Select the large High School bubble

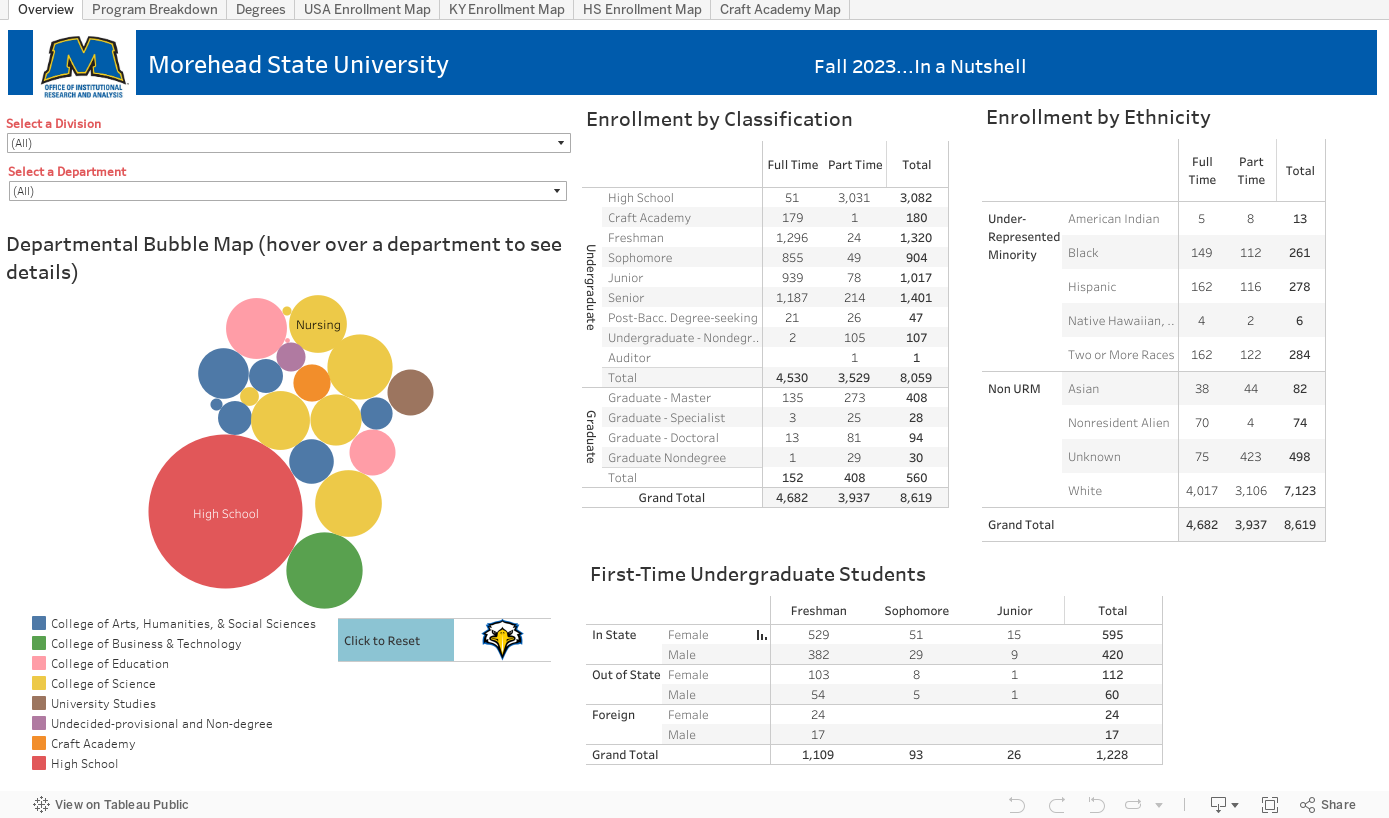click(225, 511)
